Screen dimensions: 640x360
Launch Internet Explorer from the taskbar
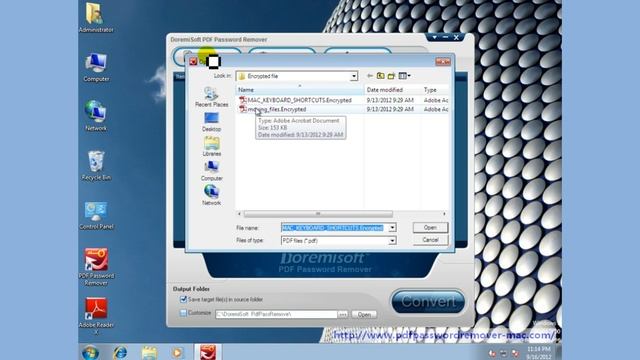pos(120,352)
